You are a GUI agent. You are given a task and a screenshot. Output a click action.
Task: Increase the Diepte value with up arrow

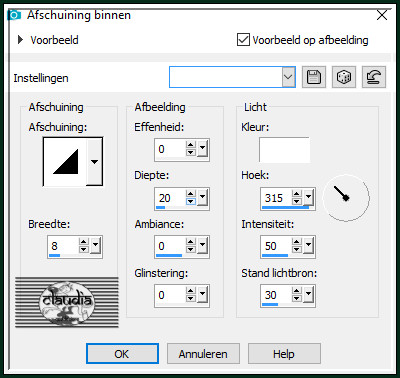pyautogui.click(x=191, y=193)
